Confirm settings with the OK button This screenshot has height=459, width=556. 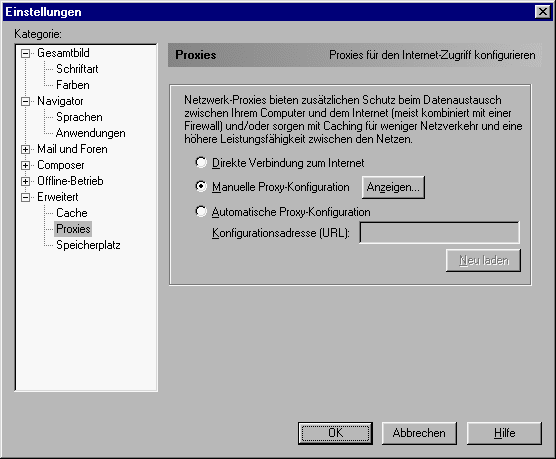(x=335, y=433)
